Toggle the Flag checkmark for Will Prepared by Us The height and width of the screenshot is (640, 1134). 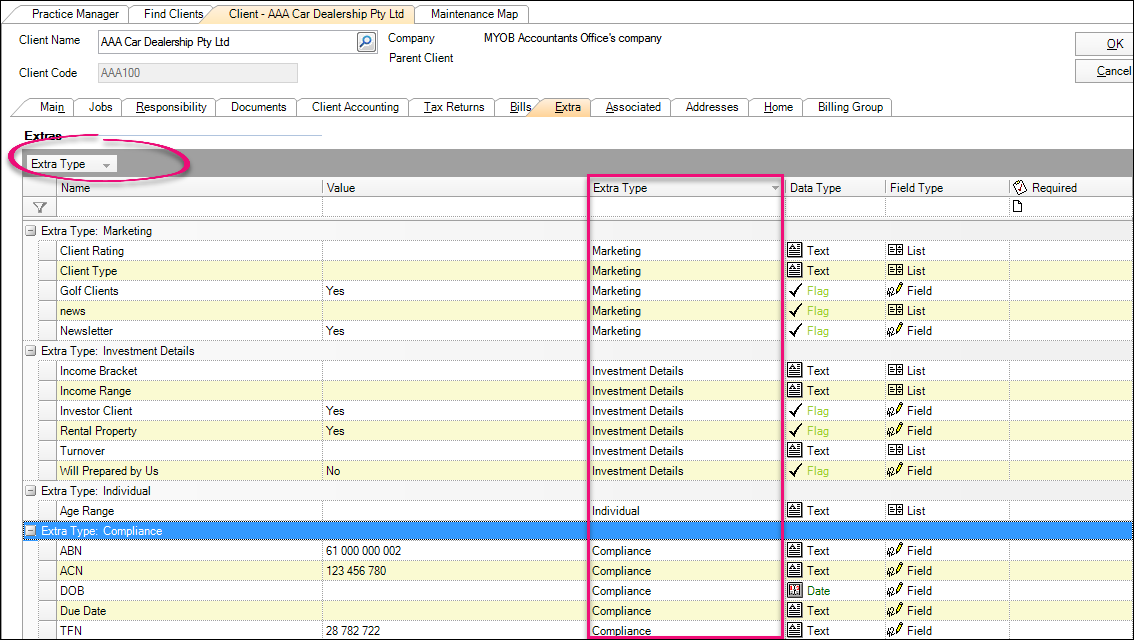pos(796,471)
